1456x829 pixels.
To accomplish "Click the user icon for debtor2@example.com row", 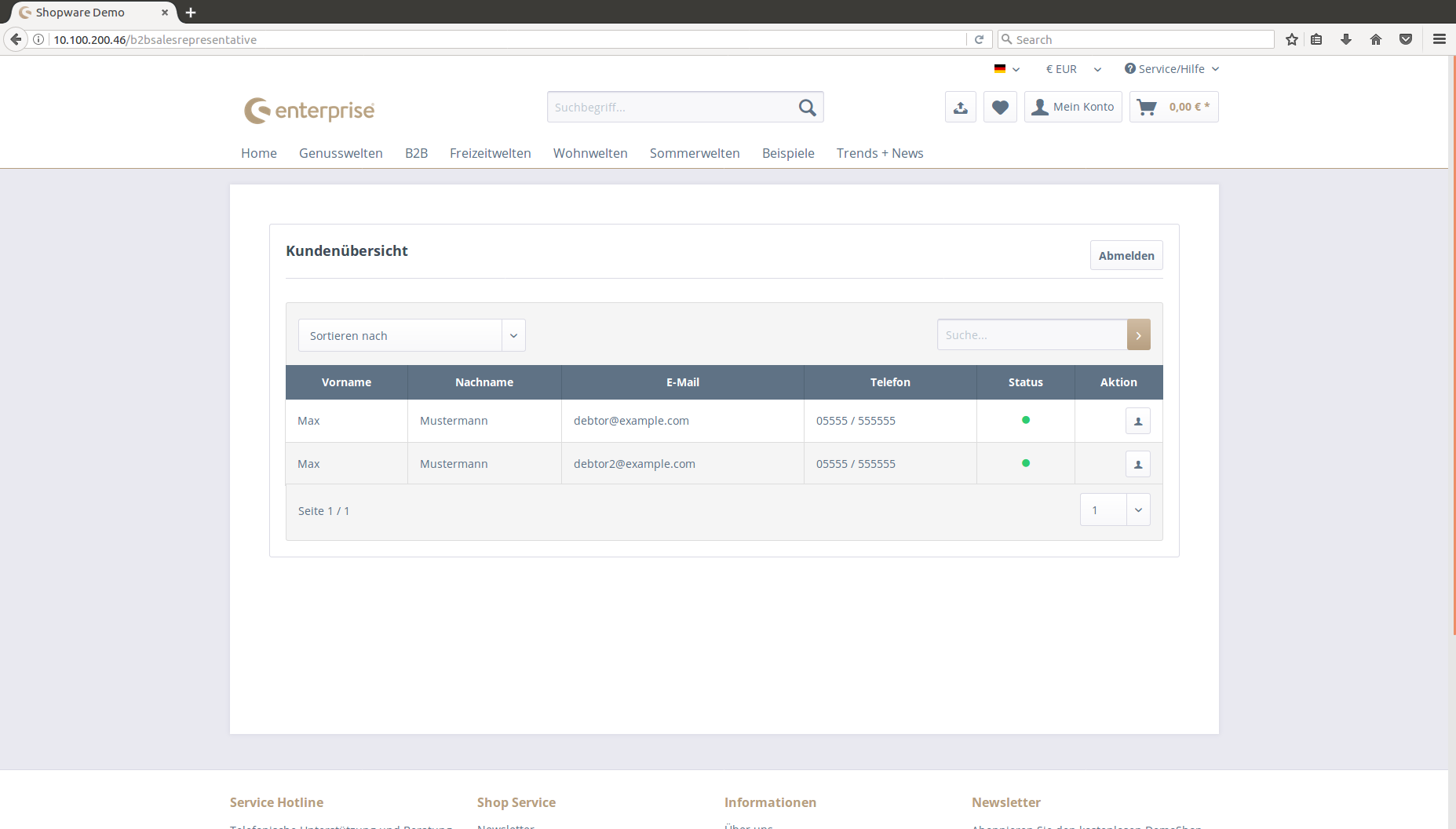I will 1137,464.
